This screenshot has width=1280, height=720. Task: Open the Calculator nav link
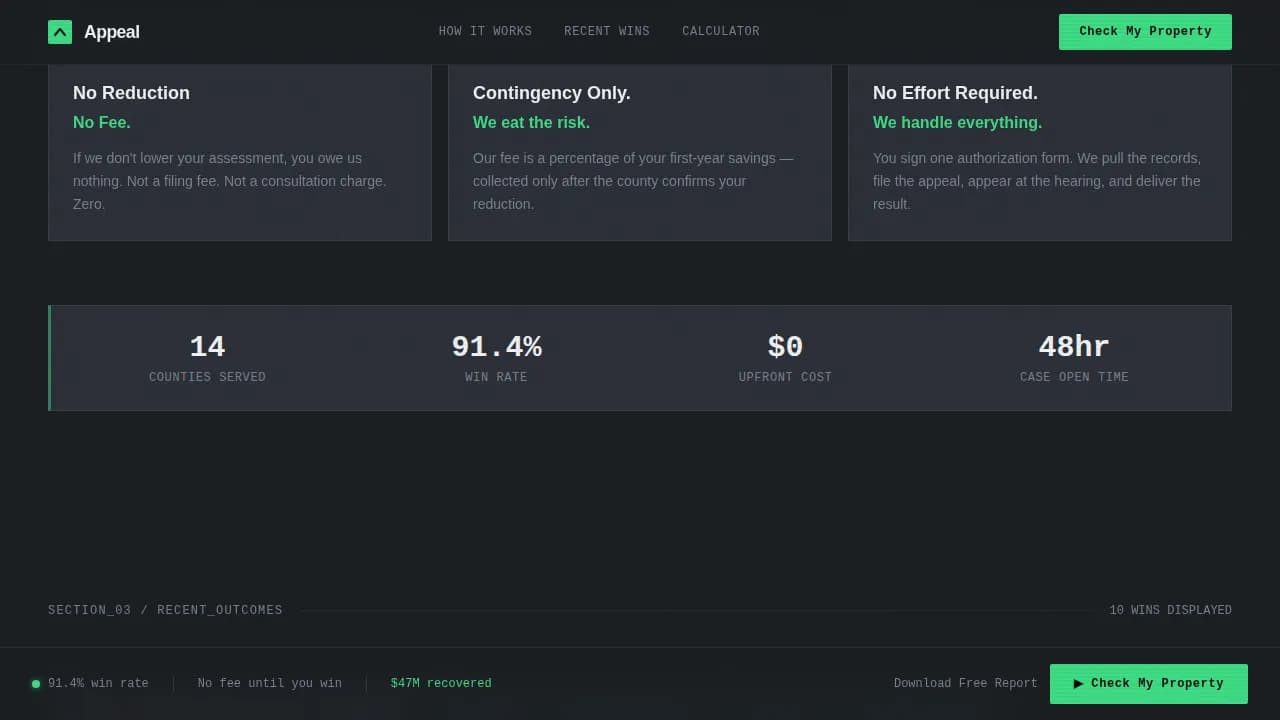[x=720, y=31]
